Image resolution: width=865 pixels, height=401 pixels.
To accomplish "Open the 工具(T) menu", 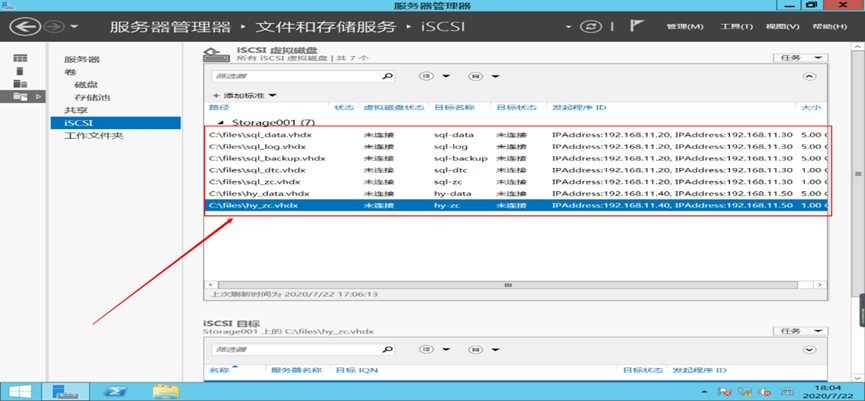I will click(736, 26).
